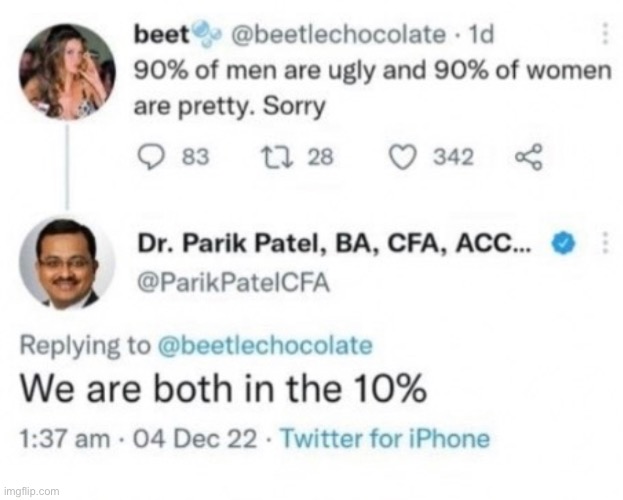Open three-dot menu on beet's tweet
This screenshot has height=500, width=623.
[x=605, y=34]
